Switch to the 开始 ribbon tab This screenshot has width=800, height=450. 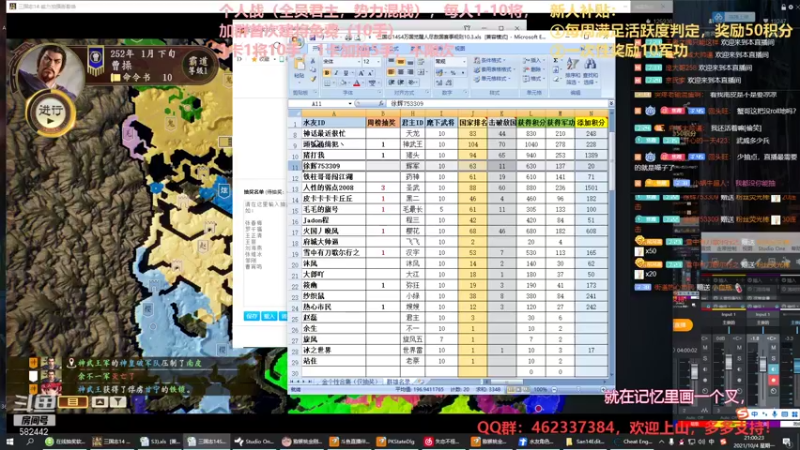click(x=316, y=48)
